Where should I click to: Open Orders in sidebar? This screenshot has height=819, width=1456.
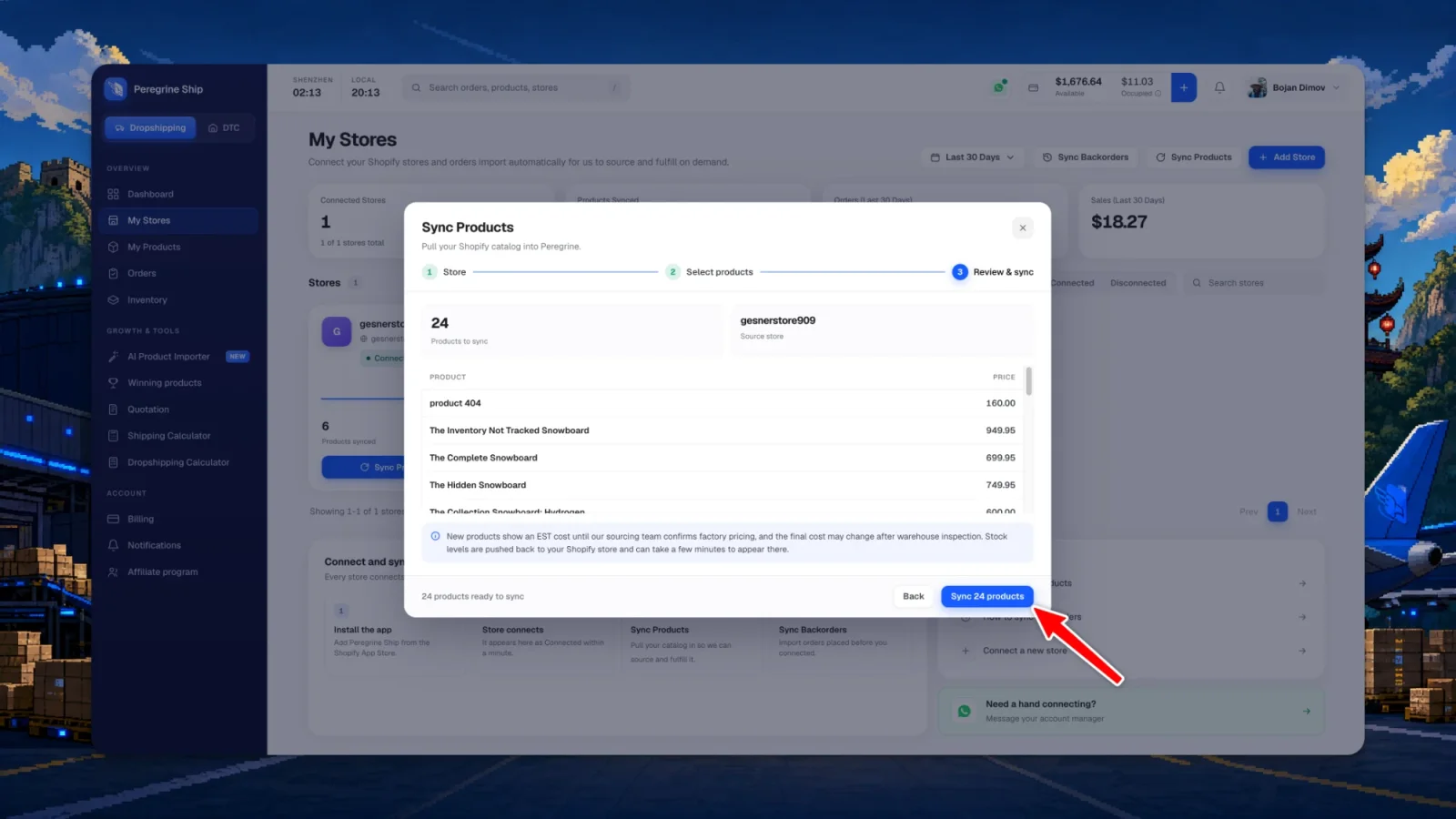coord(179,273)
